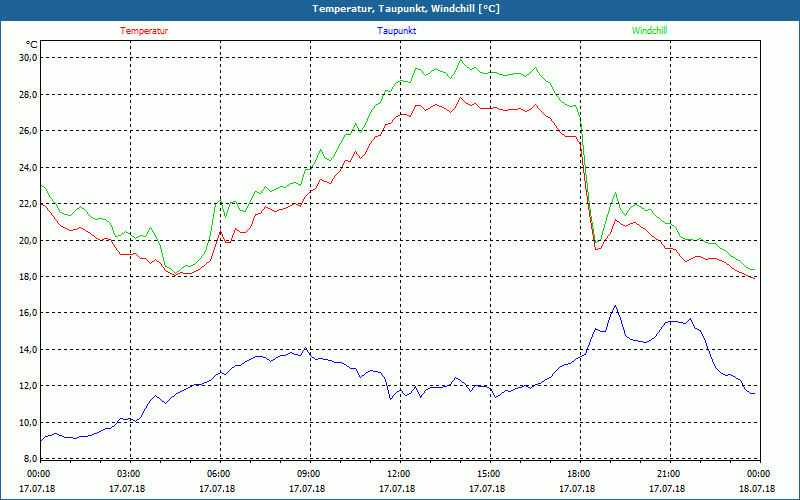The width and height of the screenshot is (800, 500).
Task: Click the 14,0 y-axis value label
Action: pos(26,349)
